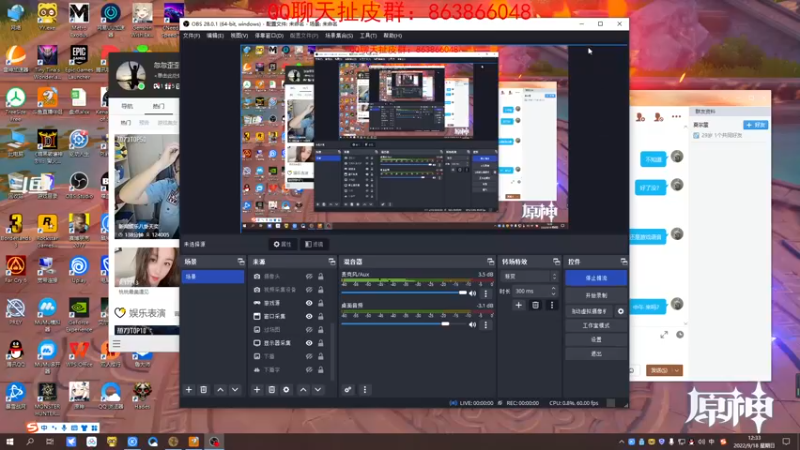Open the taskbar search icon
This screenshot has height=450, width=800.
(x=30, y=442)
